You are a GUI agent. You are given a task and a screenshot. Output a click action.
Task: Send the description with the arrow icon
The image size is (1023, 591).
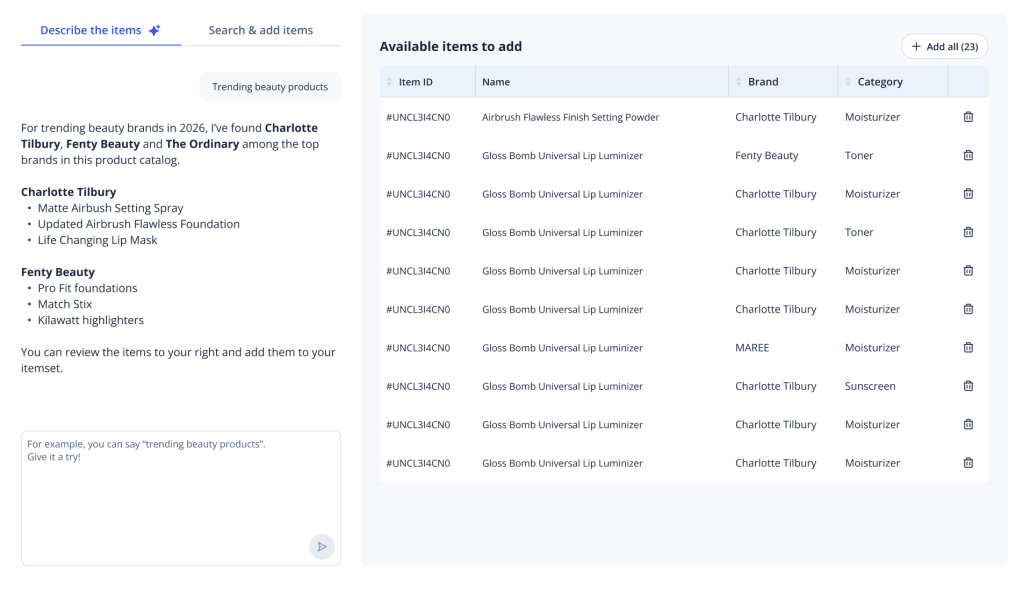point(322,547)
